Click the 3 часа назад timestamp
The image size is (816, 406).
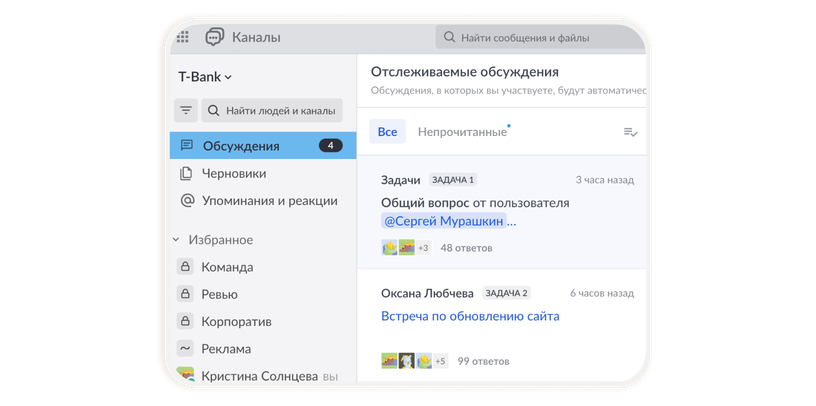tap(605, 180)
